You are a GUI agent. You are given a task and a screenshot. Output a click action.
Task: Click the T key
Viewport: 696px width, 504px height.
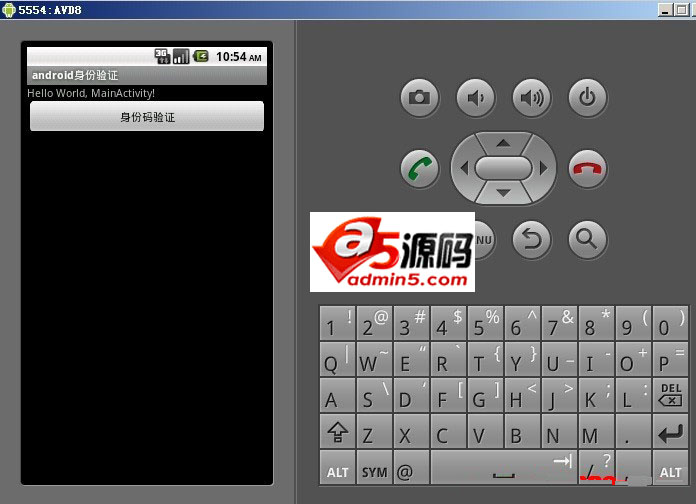(x=486, y=359)
